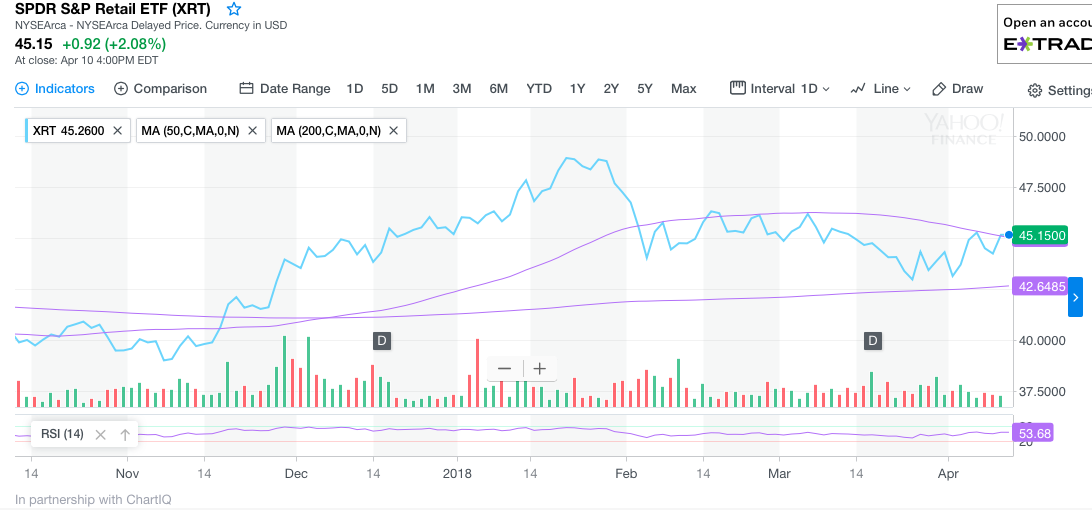Remove the XRT 45.2600 legend item
The image size is (1092, 510).
pos(117,130)
